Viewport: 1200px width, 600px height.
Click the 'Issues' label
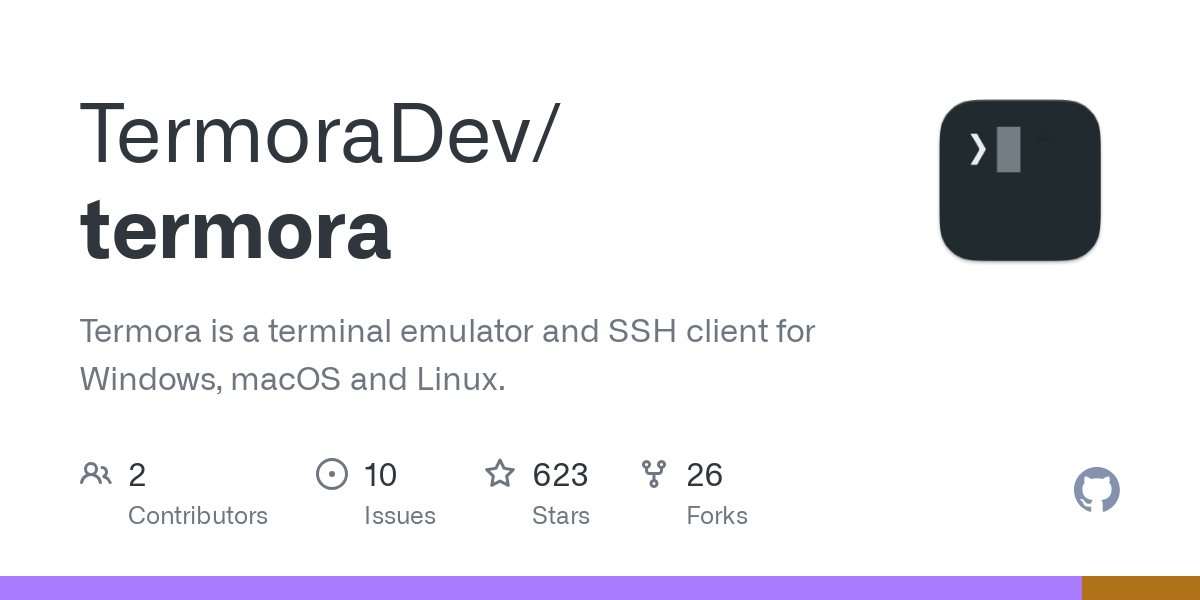click(x=400, y=516)
